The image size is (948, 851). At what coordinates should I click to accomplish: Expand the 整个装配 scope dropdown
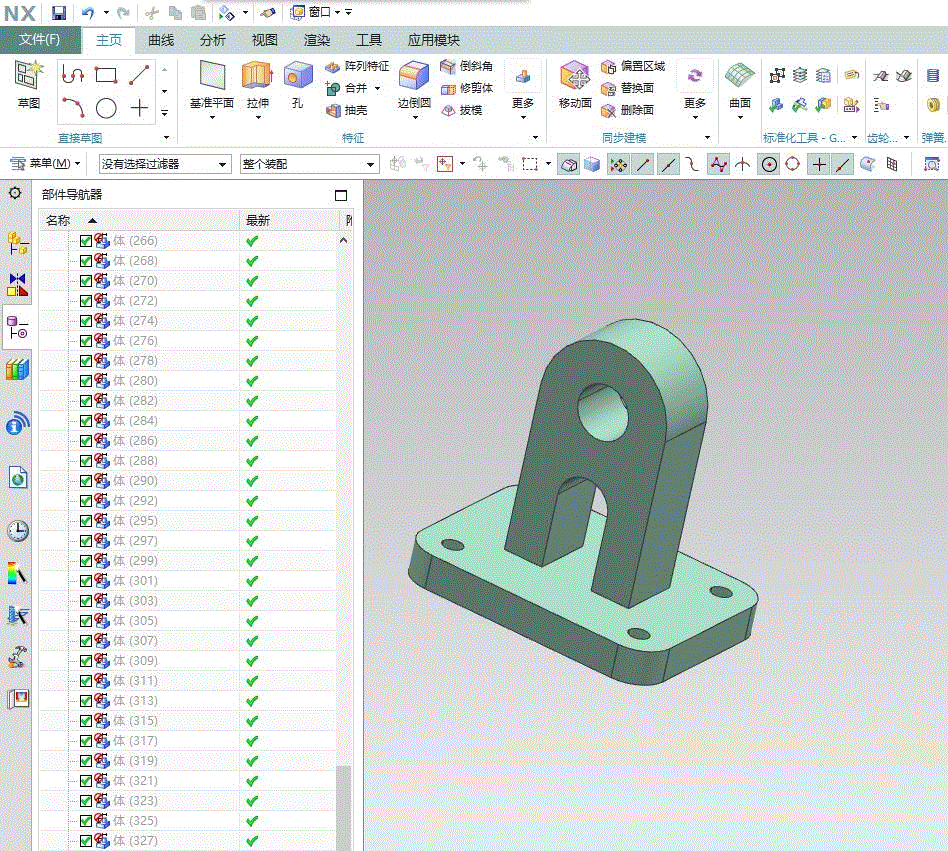tap(310, 164)
